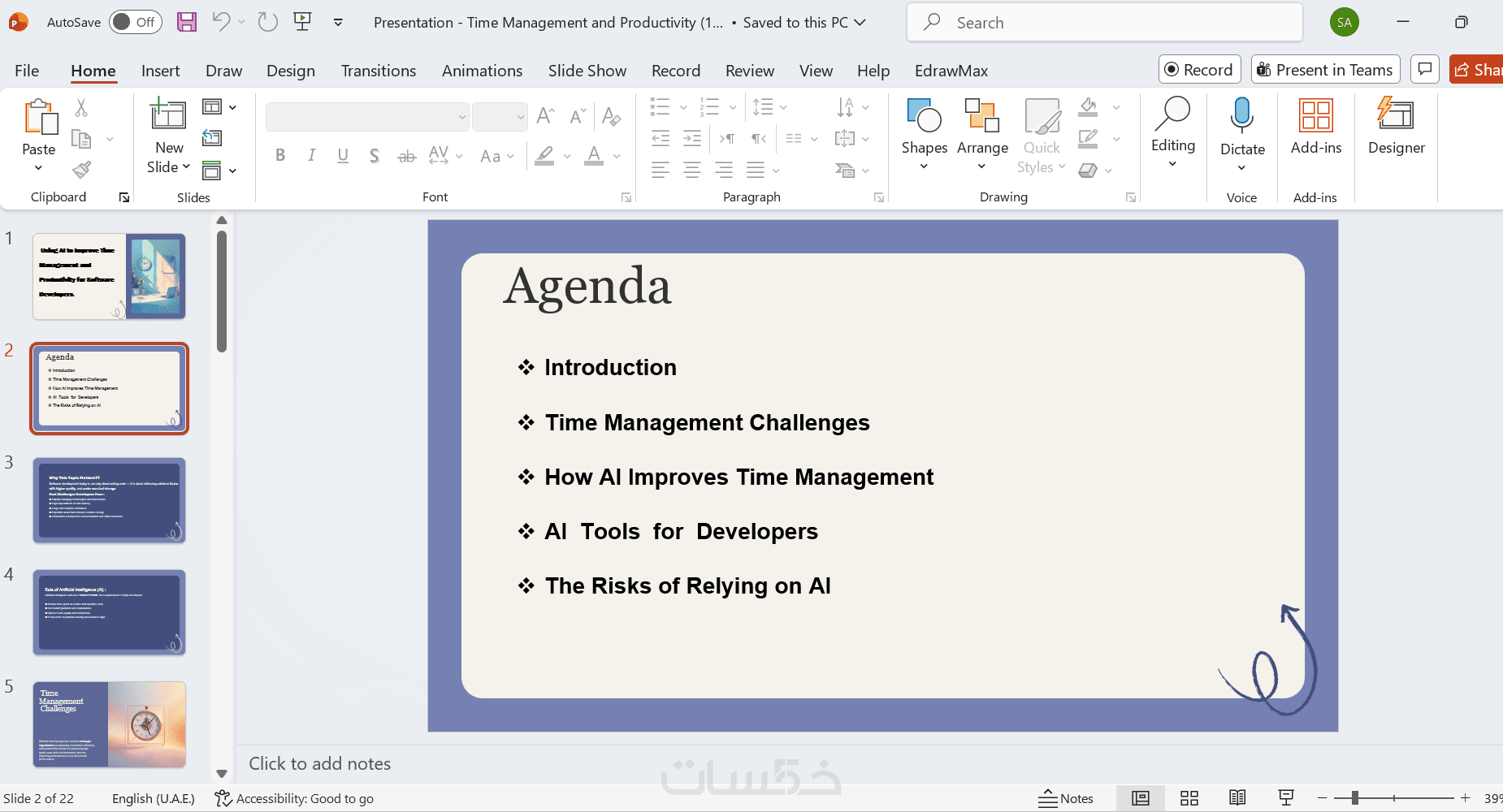The height and width of the screenshot is (812, 1503).
Task: Click the Record button at top right
Action: click(x=1199, y=70)
